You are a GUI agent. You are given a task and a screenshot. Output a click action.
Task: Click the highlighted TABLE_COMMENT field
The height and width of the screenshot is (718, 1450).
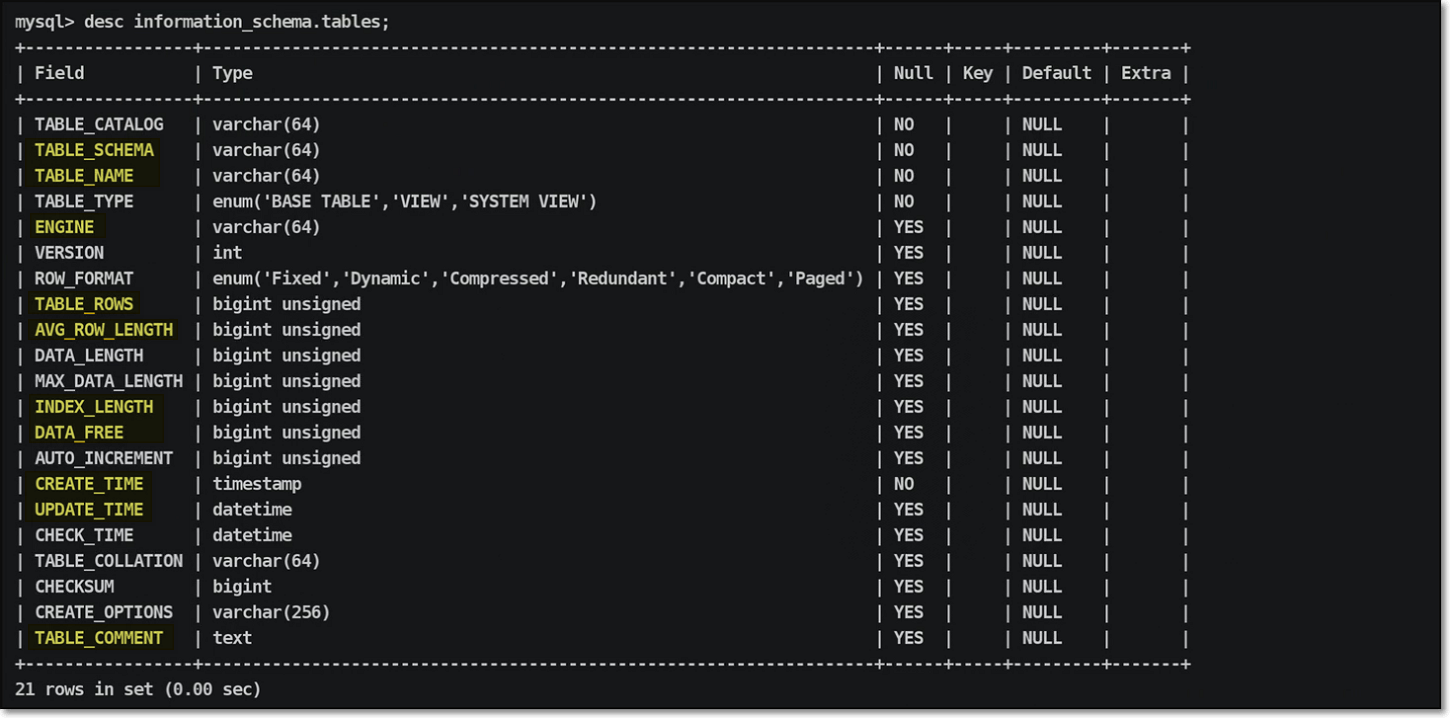coord(98,638)
